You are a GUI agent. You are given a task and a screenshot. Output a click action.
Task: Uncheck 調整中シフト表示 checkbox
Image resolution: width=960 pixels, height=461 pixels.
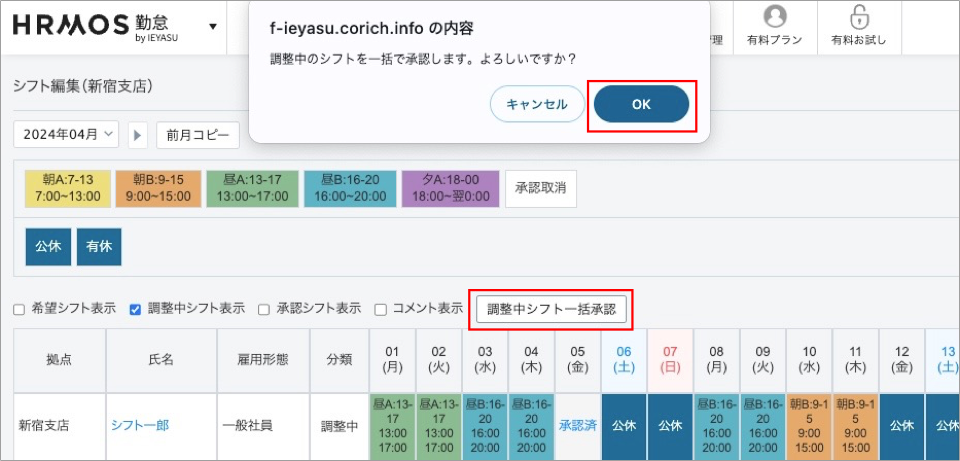135,310
